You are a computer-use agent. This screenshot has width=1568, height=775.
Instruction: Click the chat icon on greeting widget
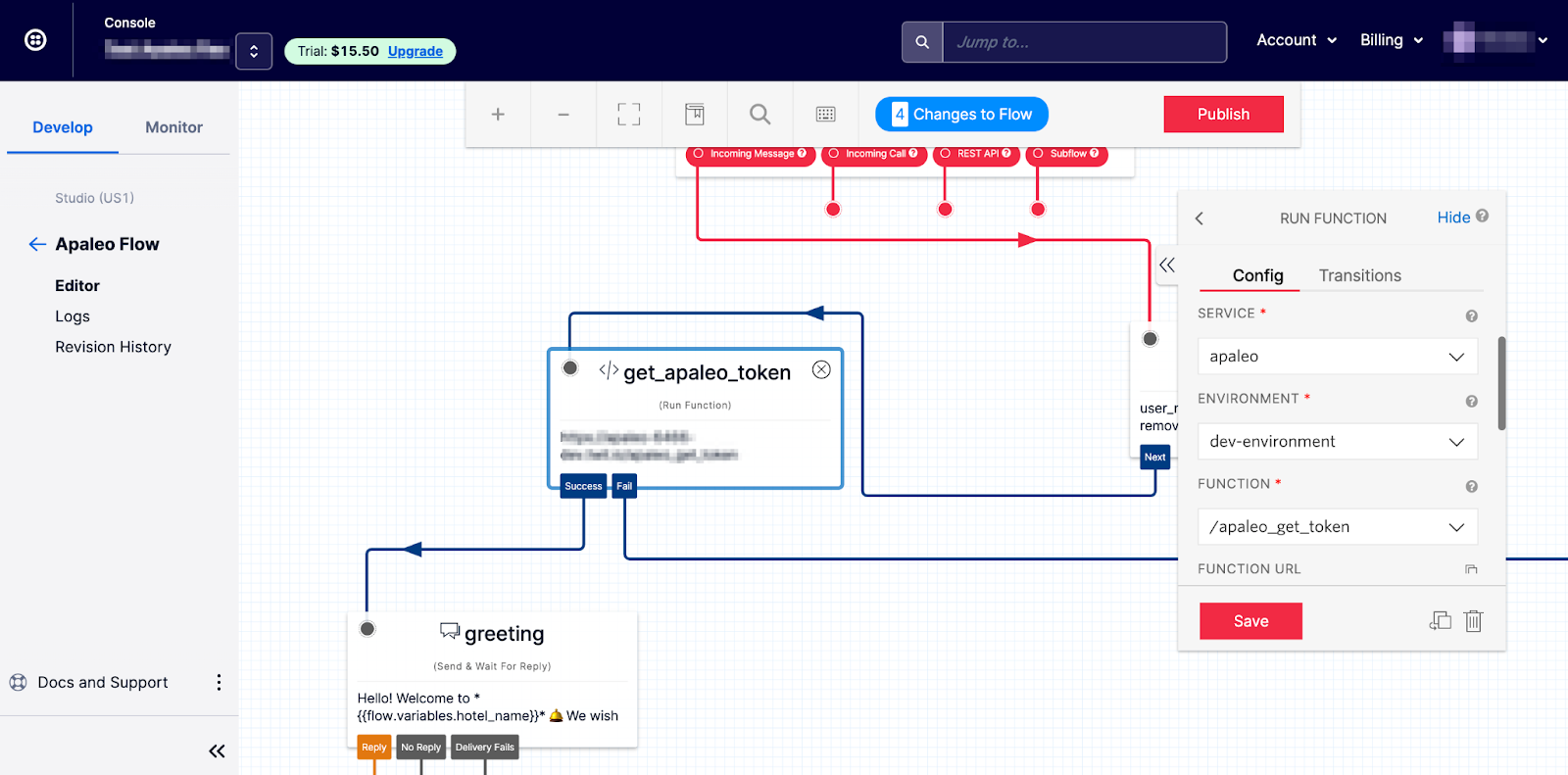450,630
